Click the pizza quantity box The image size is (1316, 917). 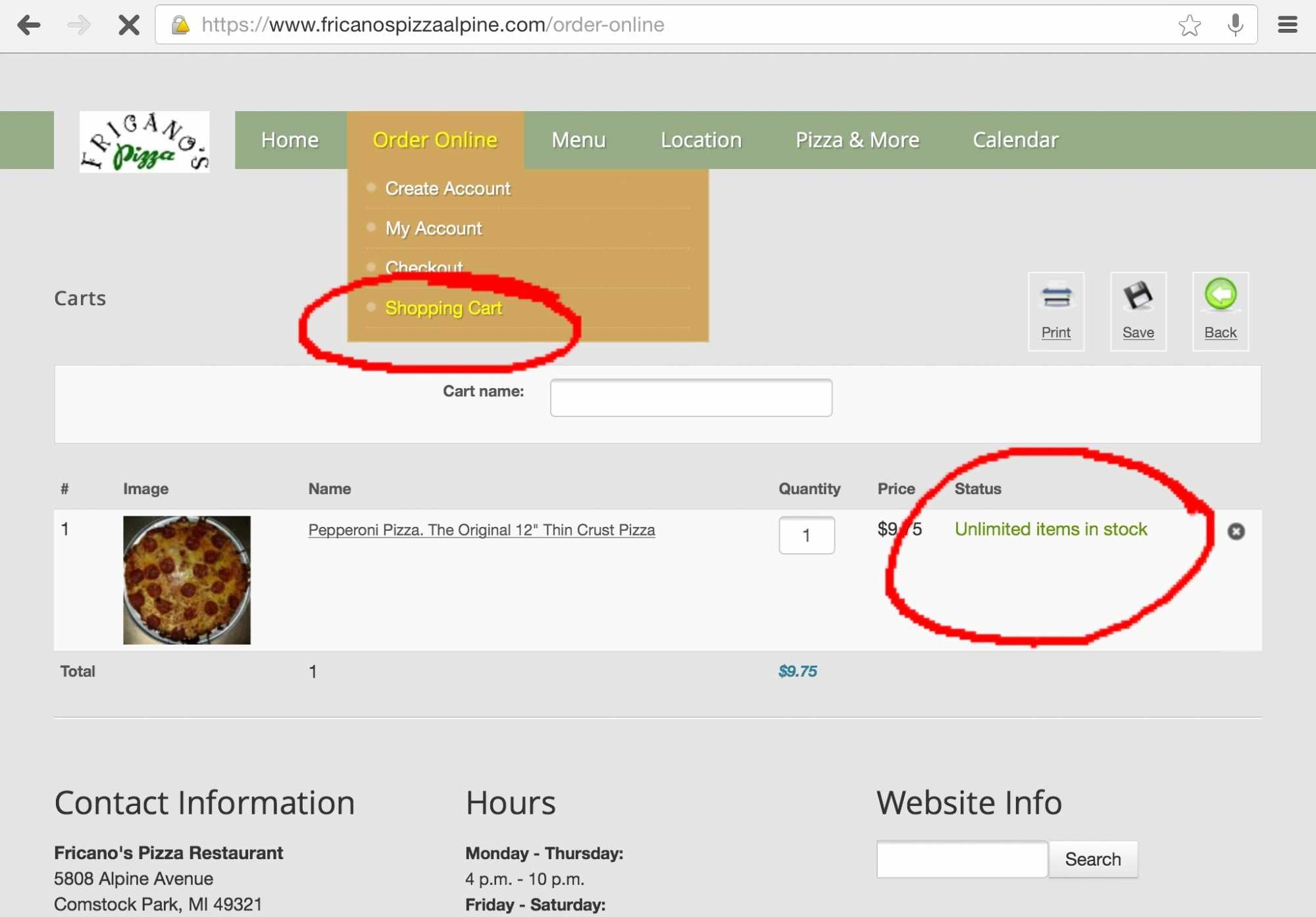pyautogui.click(x=806, y=535)
